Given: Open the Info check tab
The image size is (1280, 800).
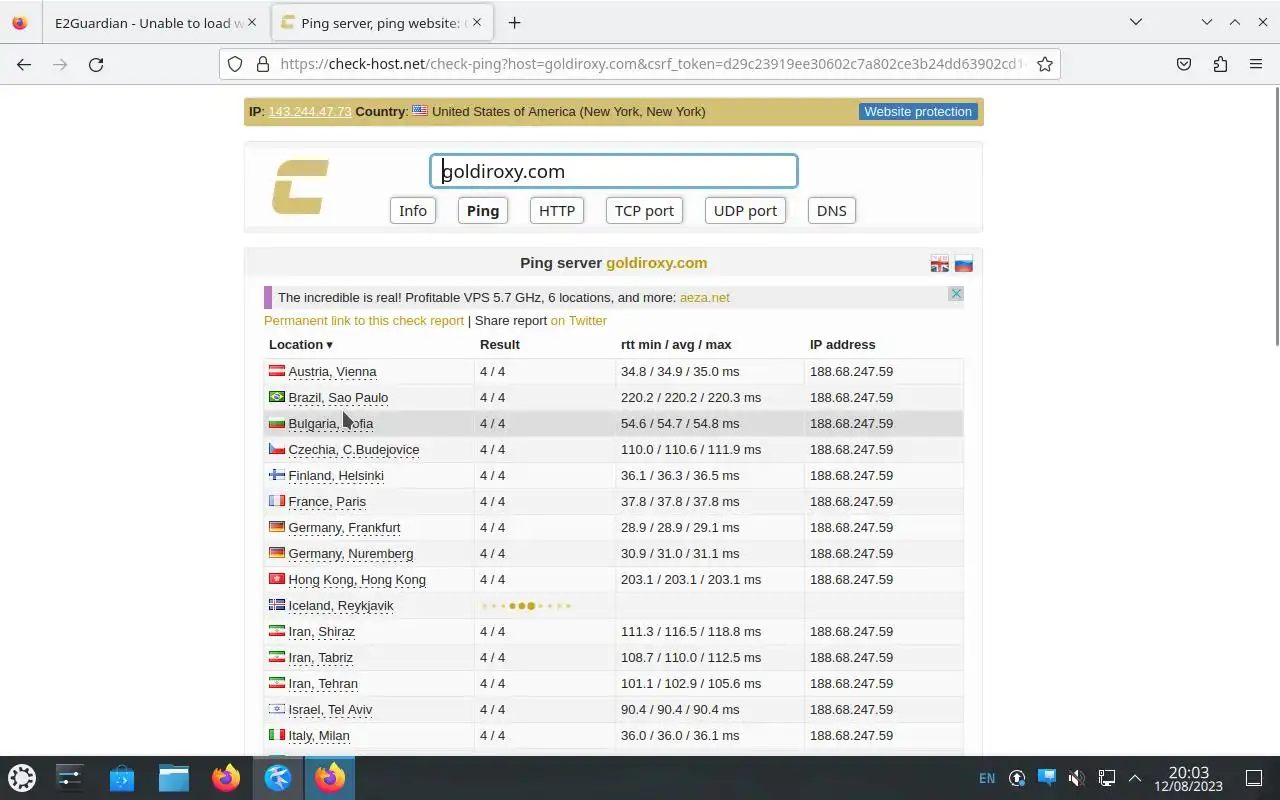Looking at the screenshot, I should [413, 211].
